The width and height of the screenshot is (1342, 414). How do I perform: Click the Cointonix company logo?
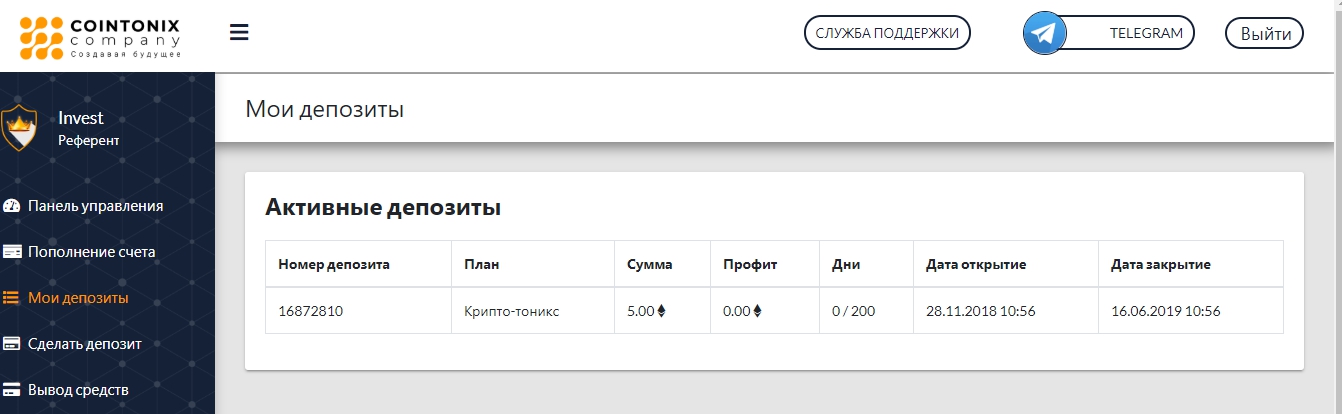(x=100, y=35)
